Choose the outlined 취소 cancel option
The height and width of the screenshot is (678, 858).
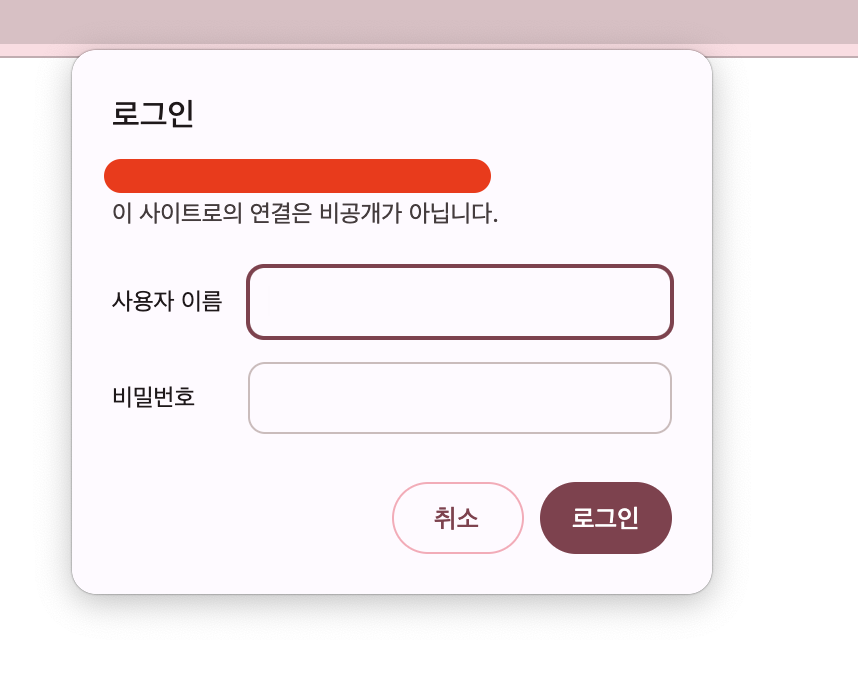point(457,518)
